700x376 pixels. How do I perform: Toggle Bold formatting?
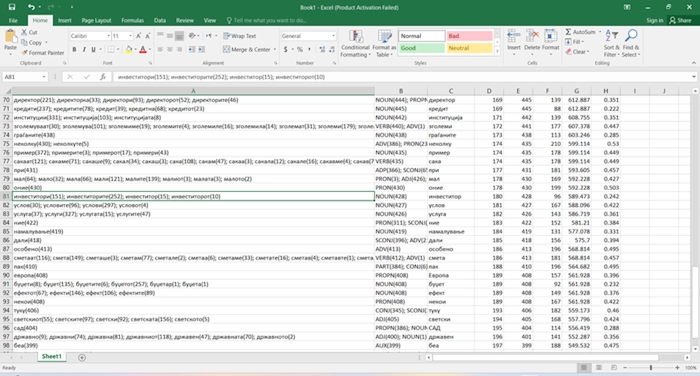point(74,50)
